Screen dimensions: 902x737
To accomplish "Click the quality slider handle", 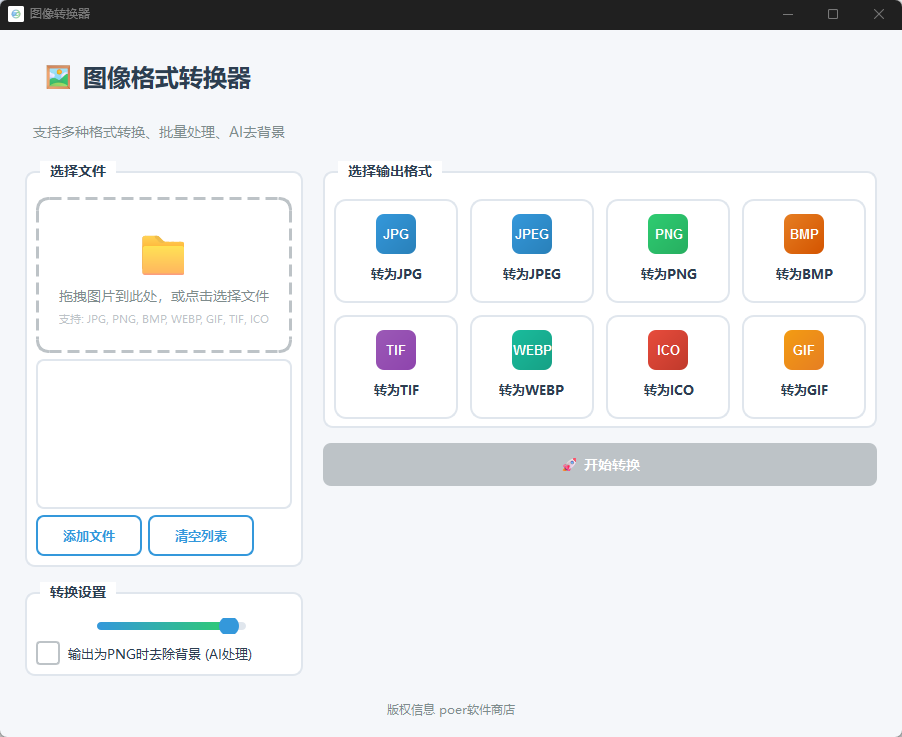I will pos(229,626).
